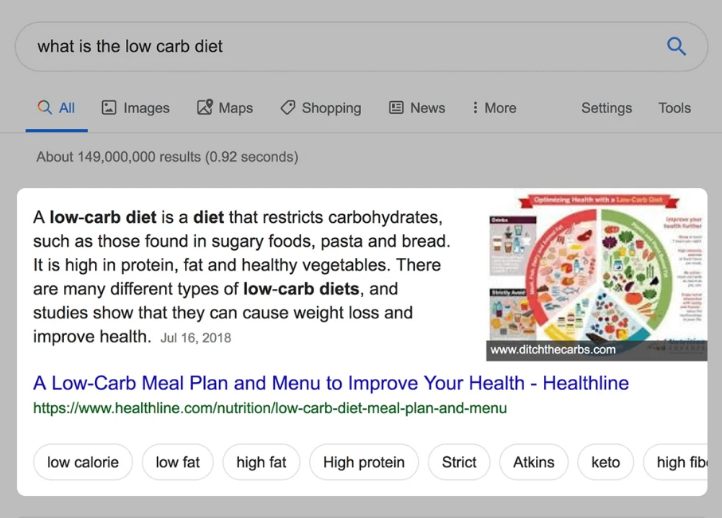This screenshot has width=722, height=518.
Task: Select the "low calorie" suggestion chip
Action: 83,462
